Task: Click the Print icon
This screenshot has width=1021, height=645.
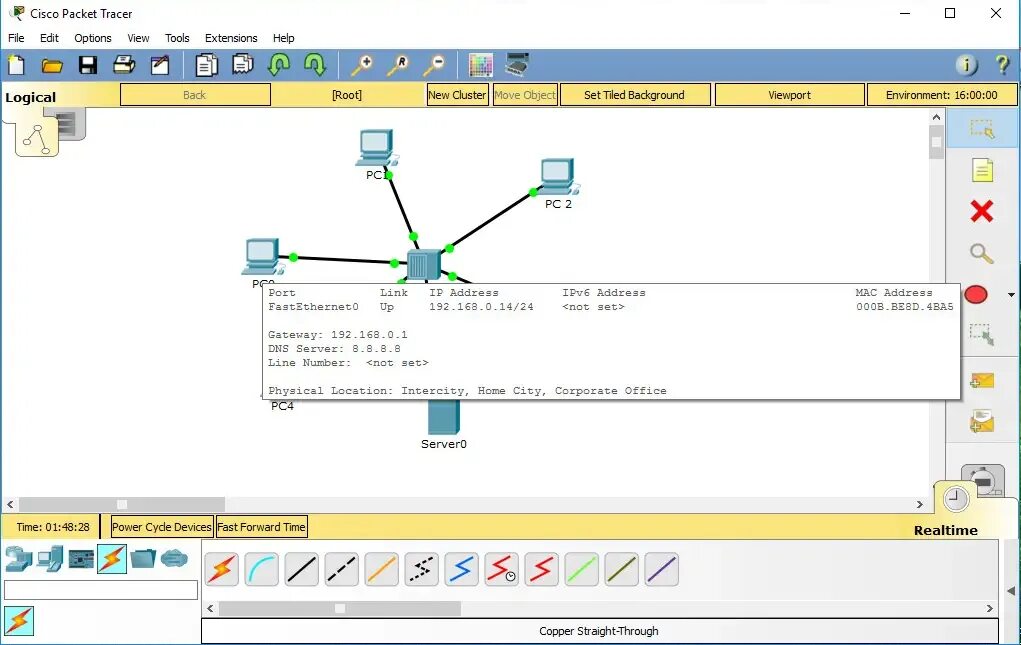Action: tap(124, 65)
